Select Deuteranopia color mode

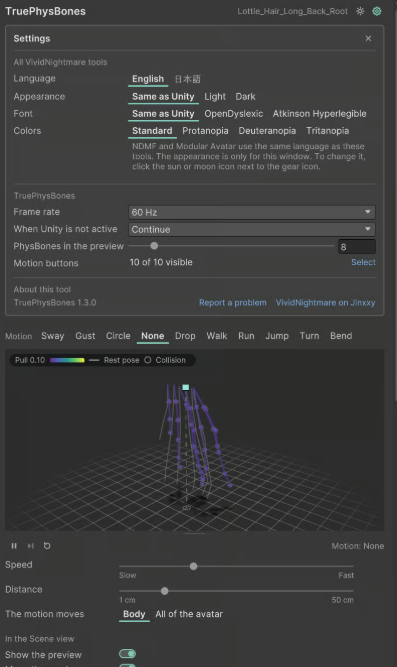click(x=267, y=131)
